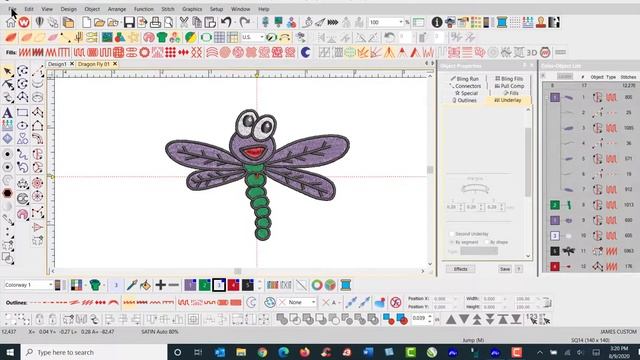640x360 pixels.
Task: Cut selection with the scissors icon
Action: (184, 22)
